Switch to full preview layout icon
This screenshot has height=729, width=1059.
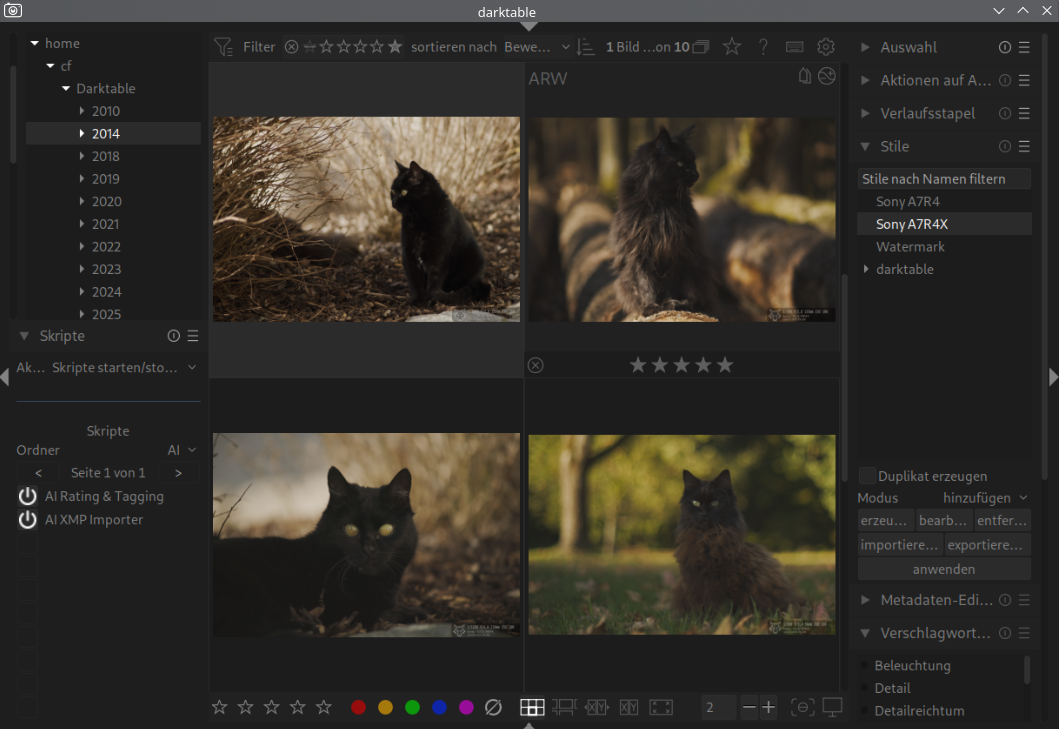tap(661, 707)
